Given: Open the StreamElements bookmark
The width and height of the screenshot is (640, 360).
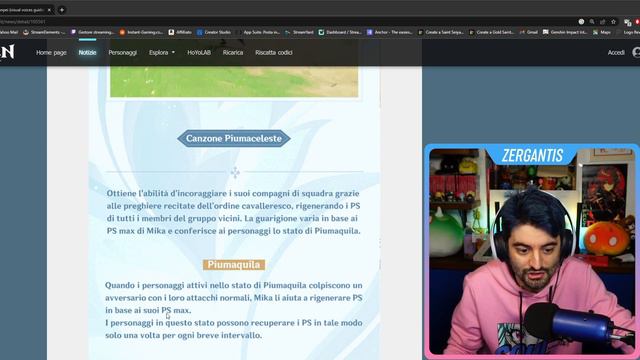Looking at the screenshot, I should (44, 32).
